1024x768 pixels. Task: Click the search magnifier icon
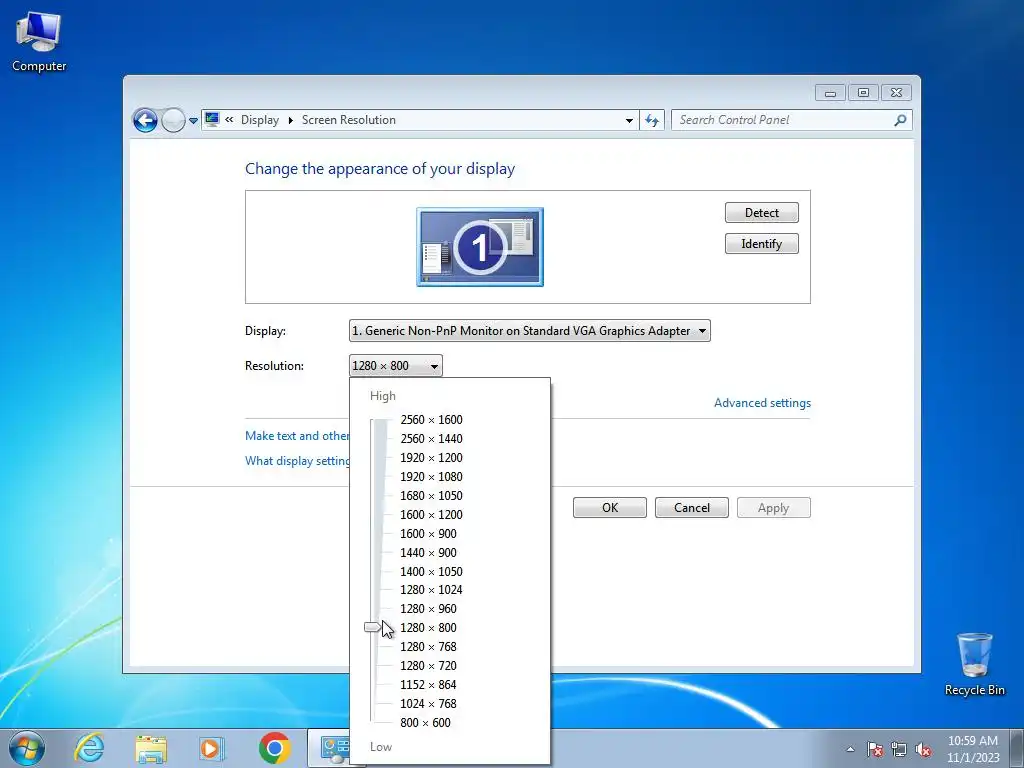900,120
